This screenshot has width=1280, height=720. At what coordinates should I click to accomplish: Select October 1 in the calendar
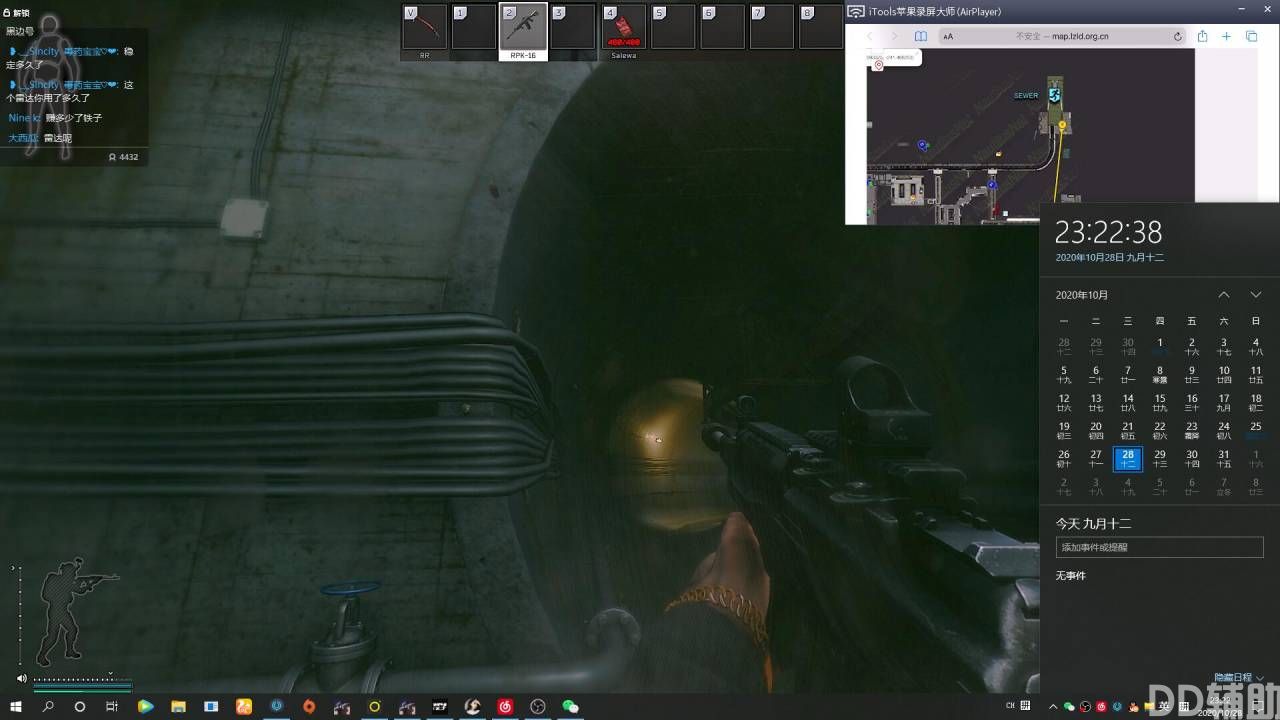pos(1160,347)
